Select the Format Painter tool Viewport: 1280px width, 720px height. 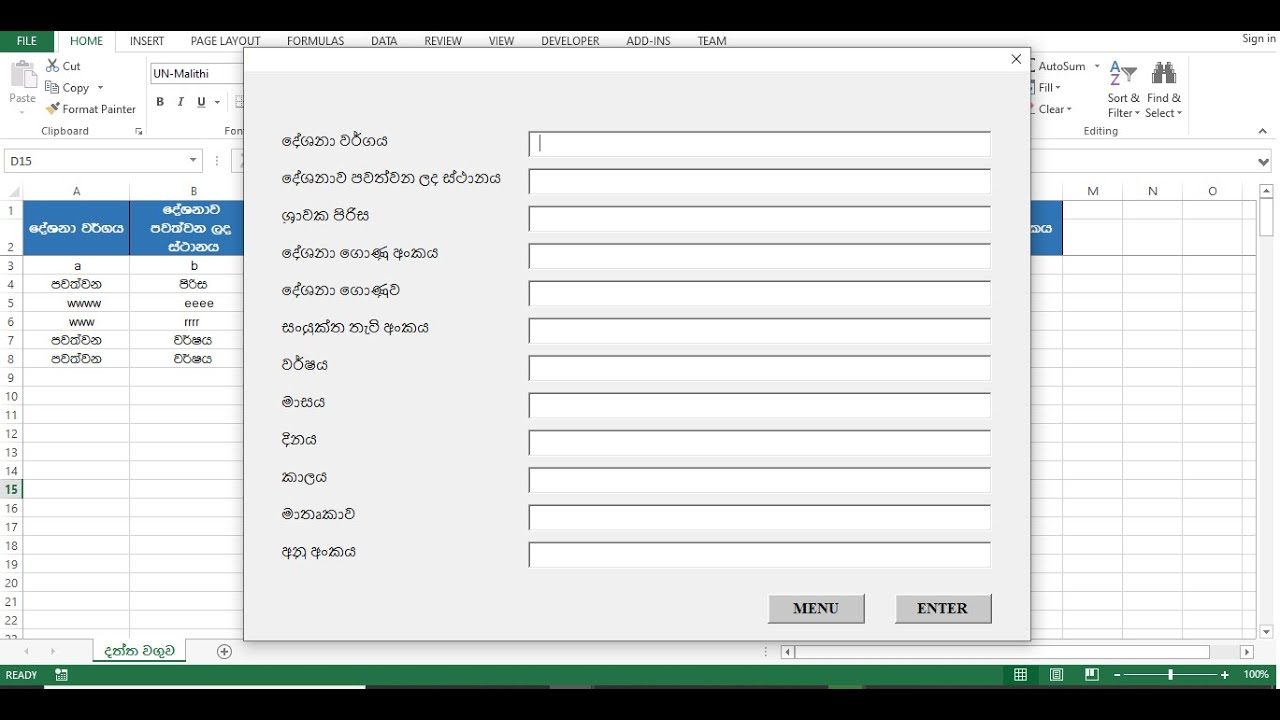click(x=91, y=109)
